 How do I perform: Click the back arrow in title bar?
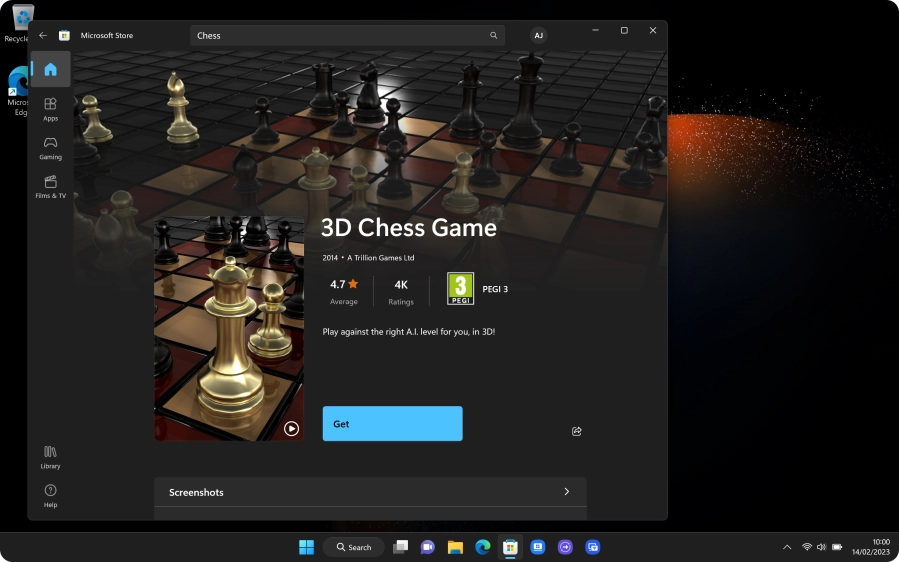click(43, 35)
